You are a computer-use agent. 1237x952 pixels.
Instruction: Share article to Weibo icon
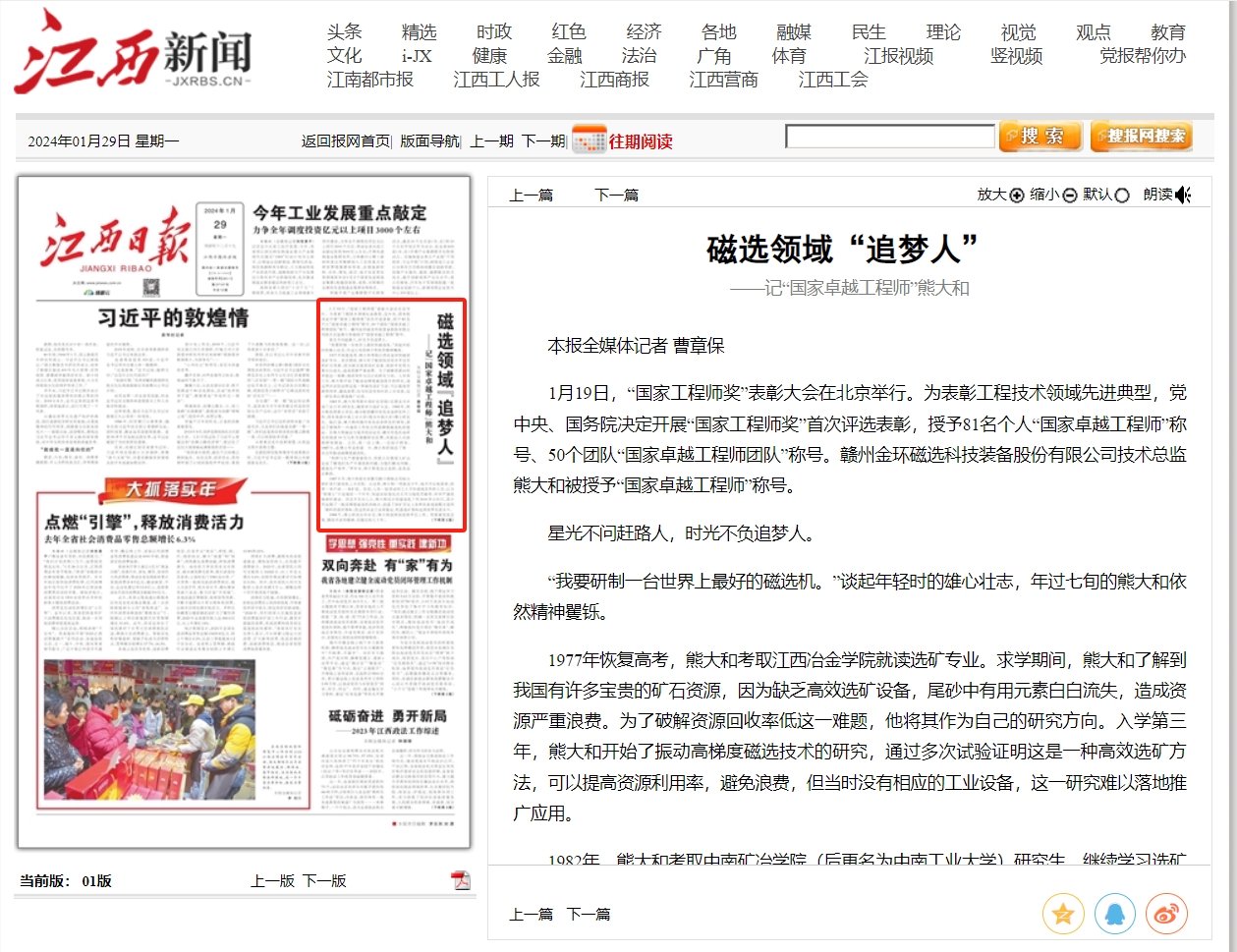coord(1166,915)
